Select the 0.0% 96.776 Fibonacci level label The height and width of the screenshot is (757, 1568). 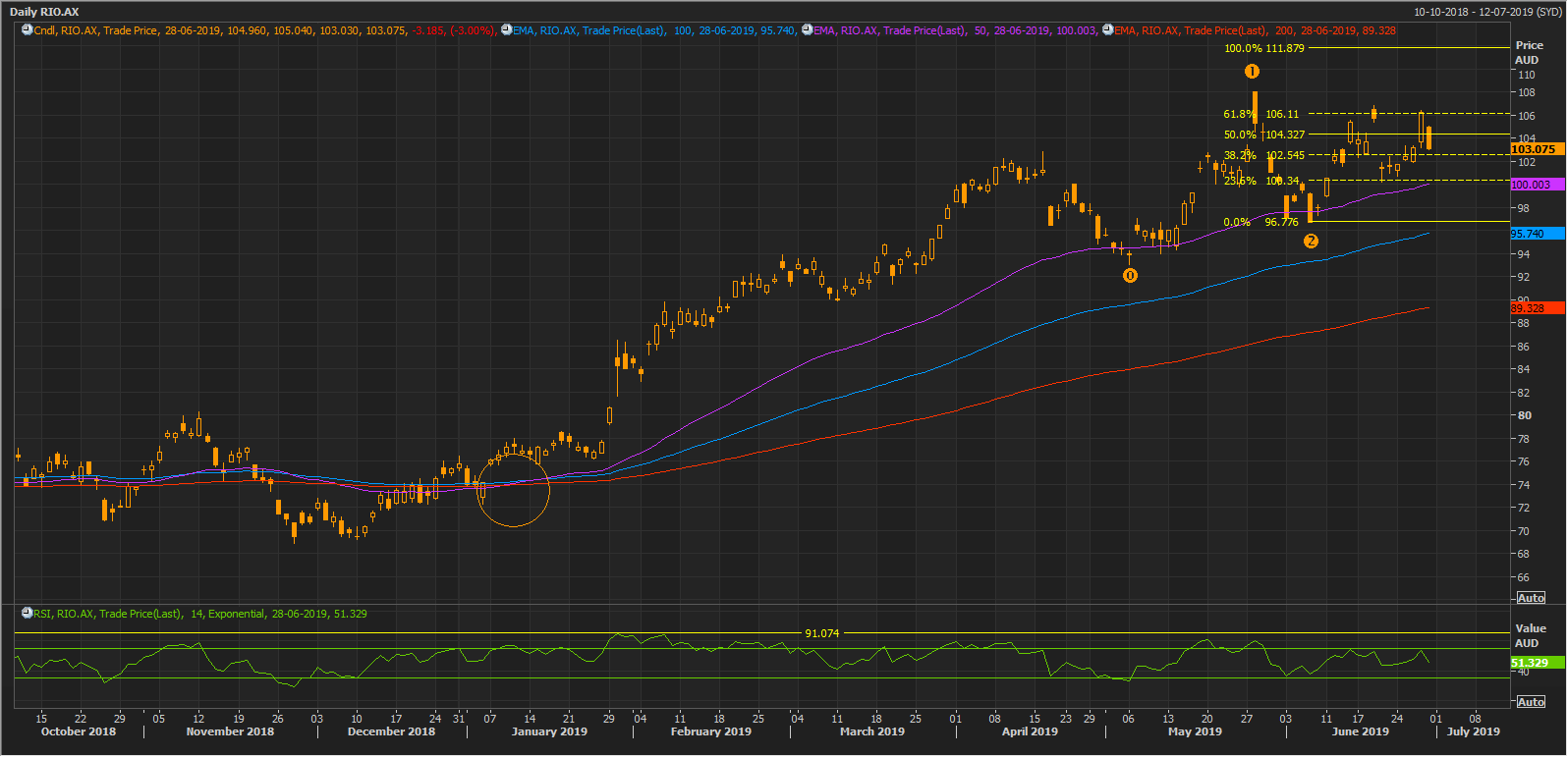coord(1261,222)
